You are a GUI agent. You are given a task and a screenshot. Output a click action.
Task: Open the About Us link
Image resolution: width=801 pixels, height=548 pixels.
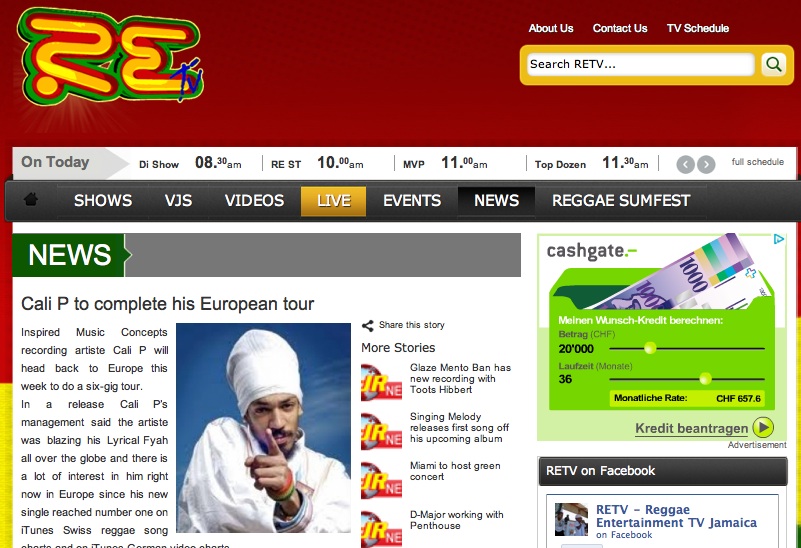tap(551, 29)
